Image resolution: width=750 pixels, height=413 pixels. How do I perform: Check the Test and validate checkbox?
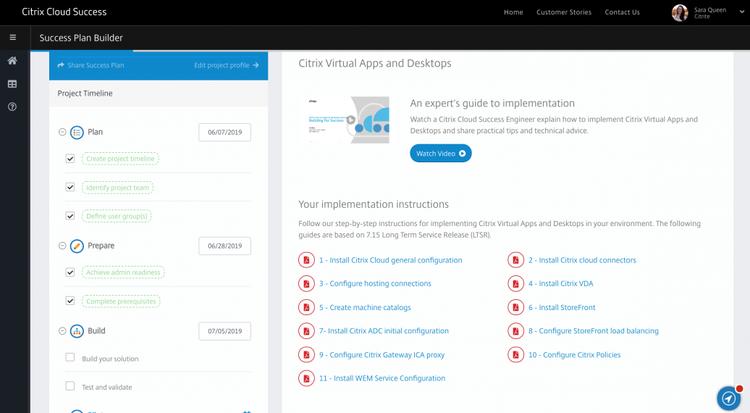[x=70, y=386]
